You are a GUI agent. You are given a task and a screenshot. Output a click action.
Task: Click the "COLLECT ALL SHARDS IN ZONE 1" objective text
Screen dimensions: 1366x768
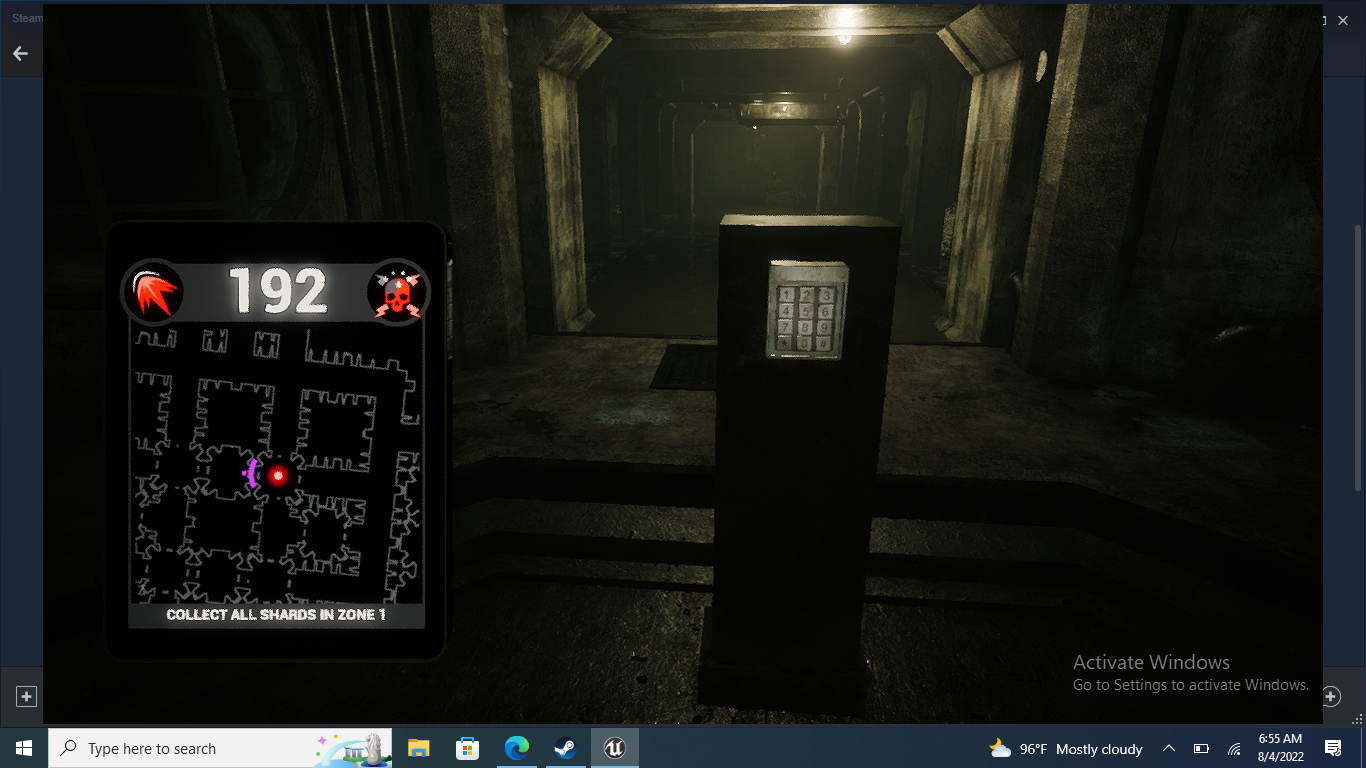pyautogui.click(x=276, y=614)
